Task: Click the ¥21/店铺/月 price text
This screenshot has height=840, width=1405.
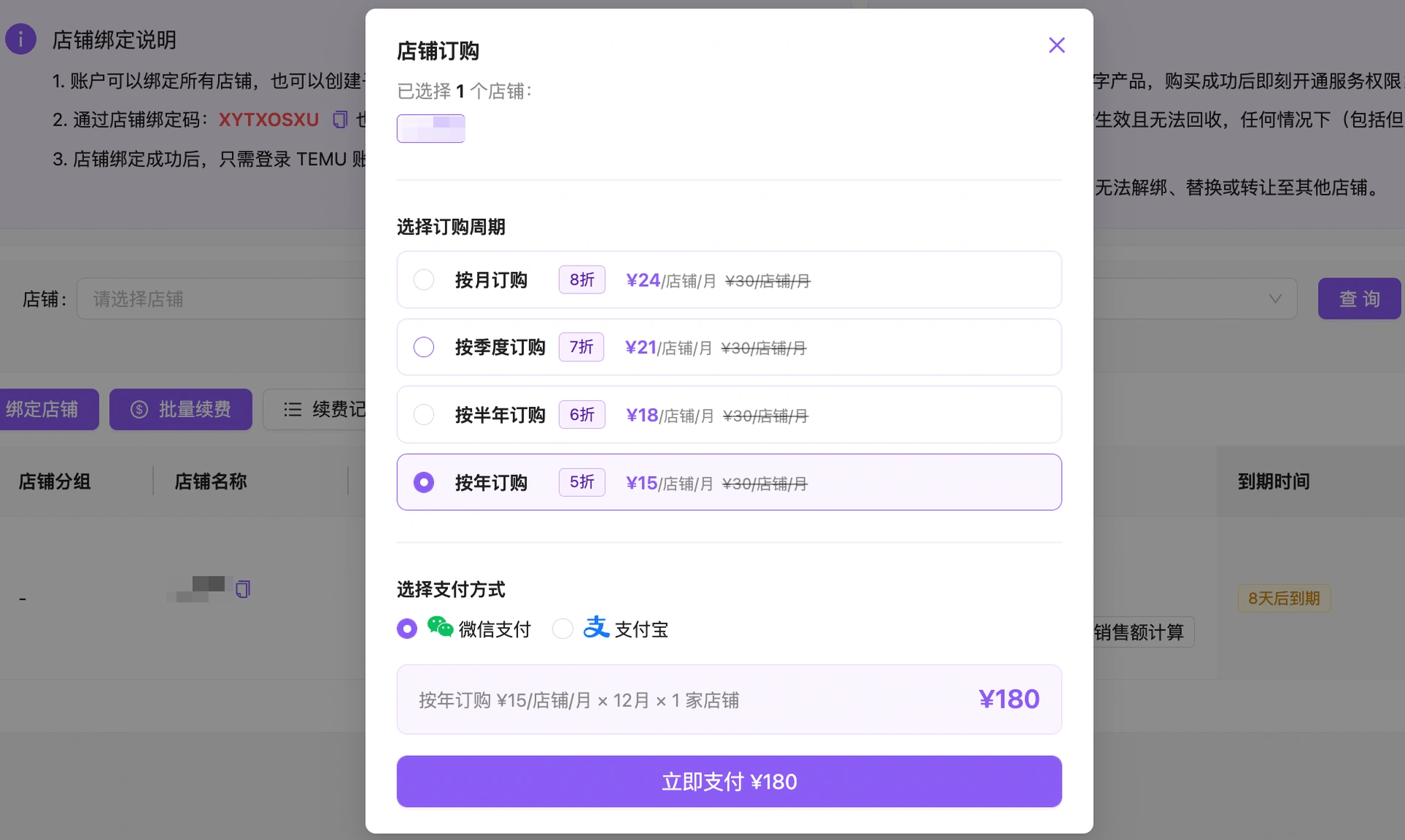Action: (x=668, y=348)
